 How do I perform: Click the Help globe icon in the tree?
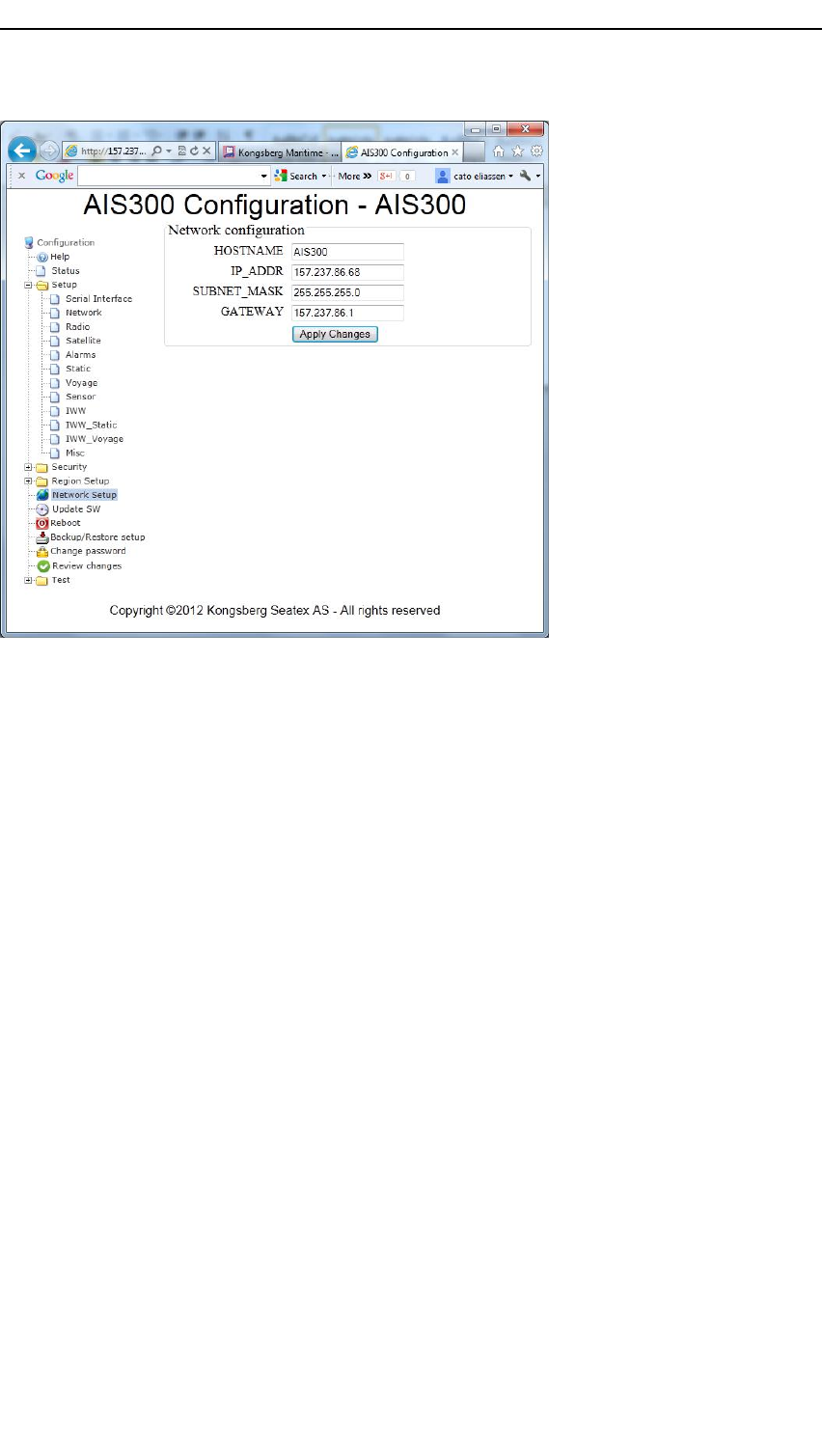tap(42, 258)
